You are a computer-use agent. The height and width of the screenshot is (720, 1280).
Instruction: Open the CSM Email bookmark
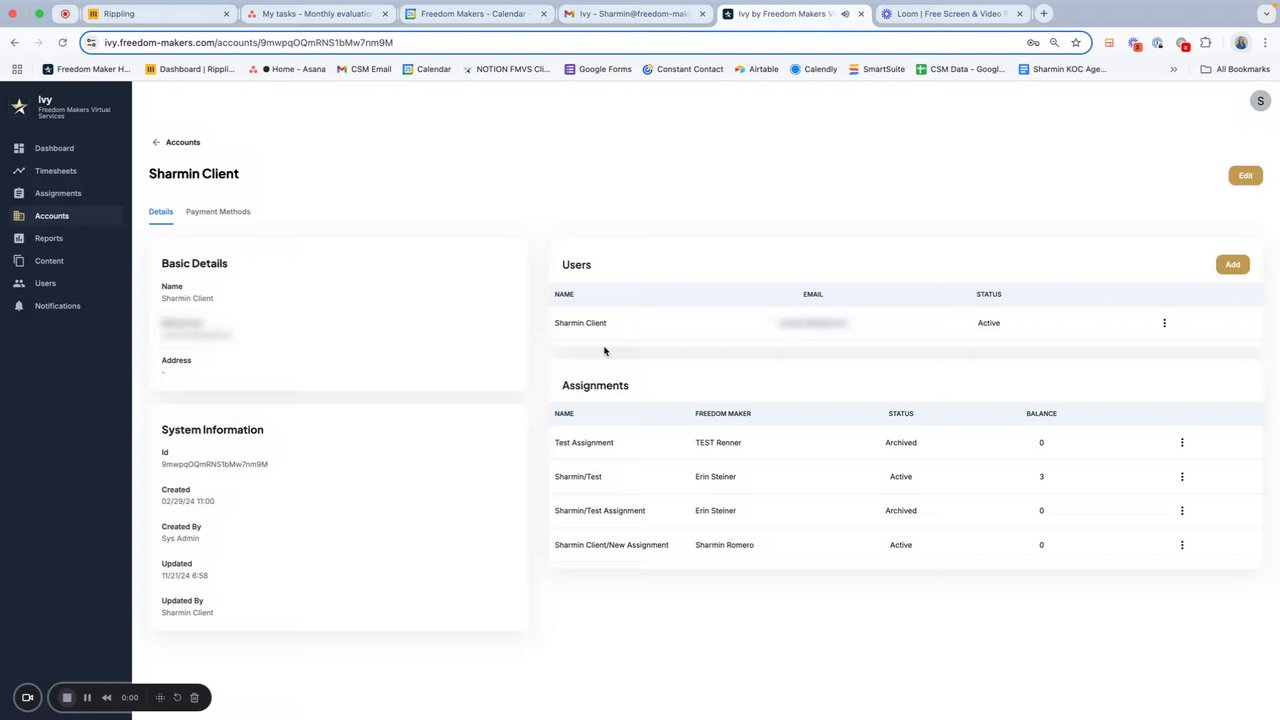(x=364, y=69)
